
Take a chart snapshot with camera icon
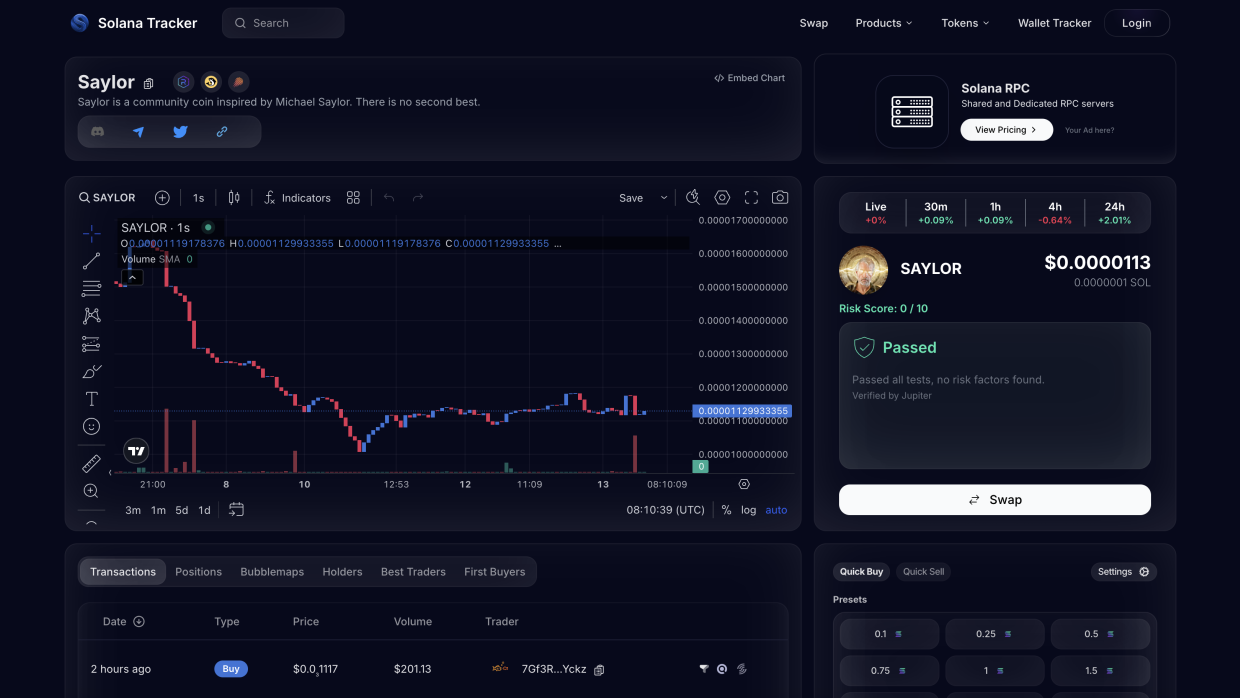780,198
